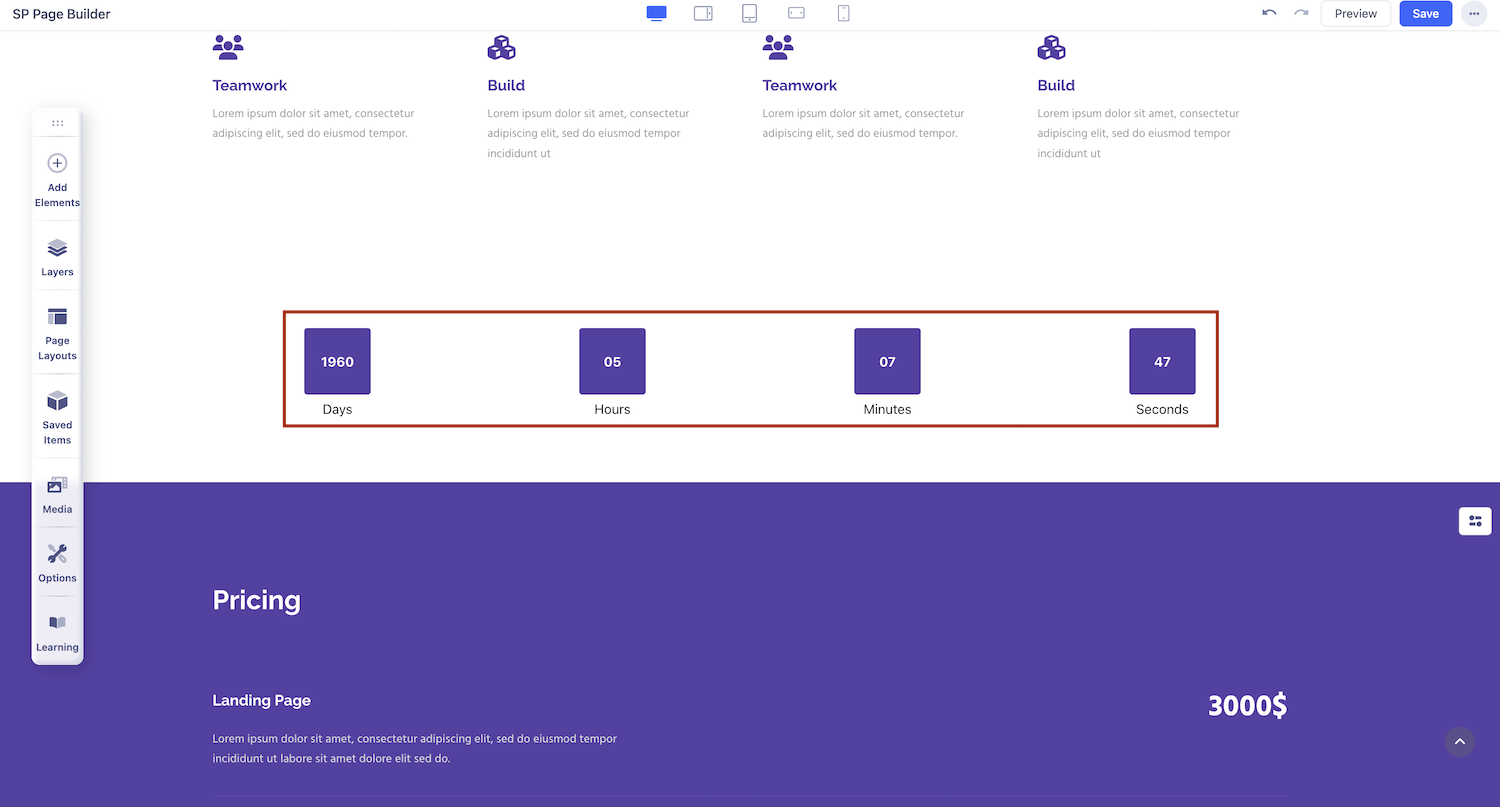The width and height of the screenshot is (1500, 807).
Task: Switch to desktop device view
Action: (656, 13)
